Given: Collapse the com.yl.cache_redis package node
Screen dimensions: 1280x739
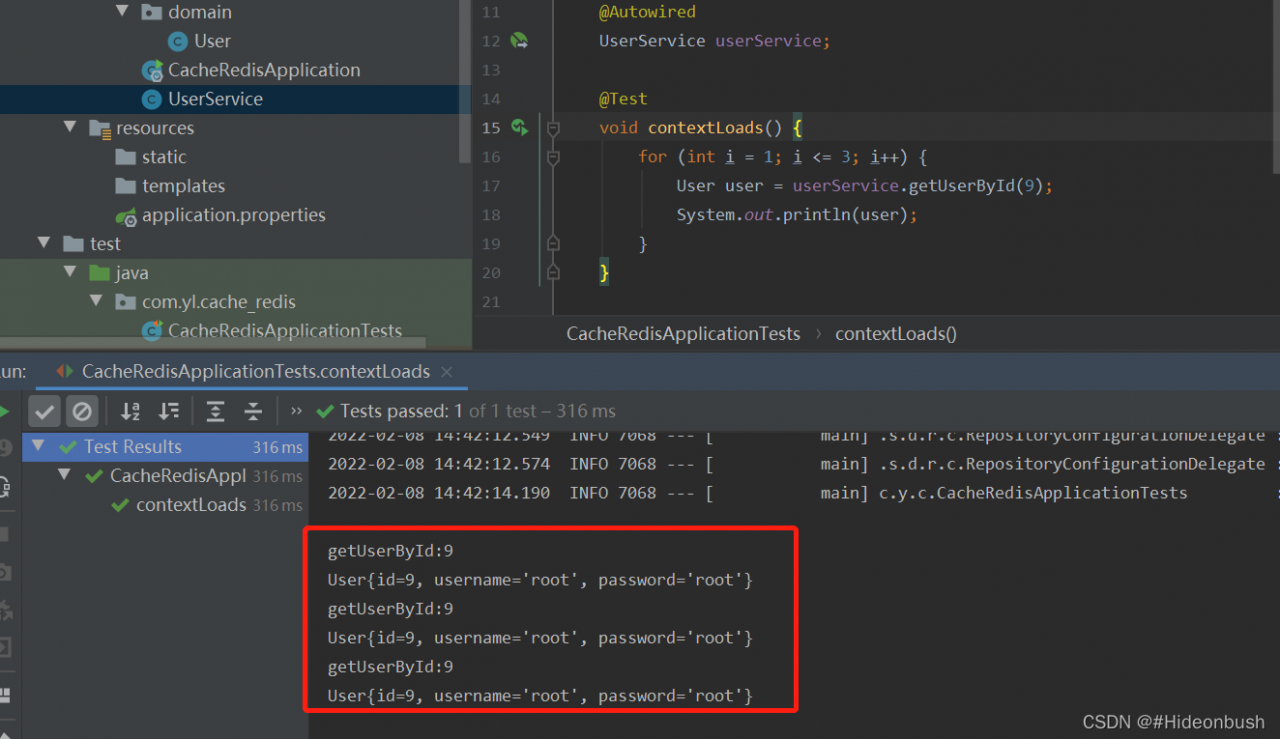Looking at the screenshot, I should point(96,302).
